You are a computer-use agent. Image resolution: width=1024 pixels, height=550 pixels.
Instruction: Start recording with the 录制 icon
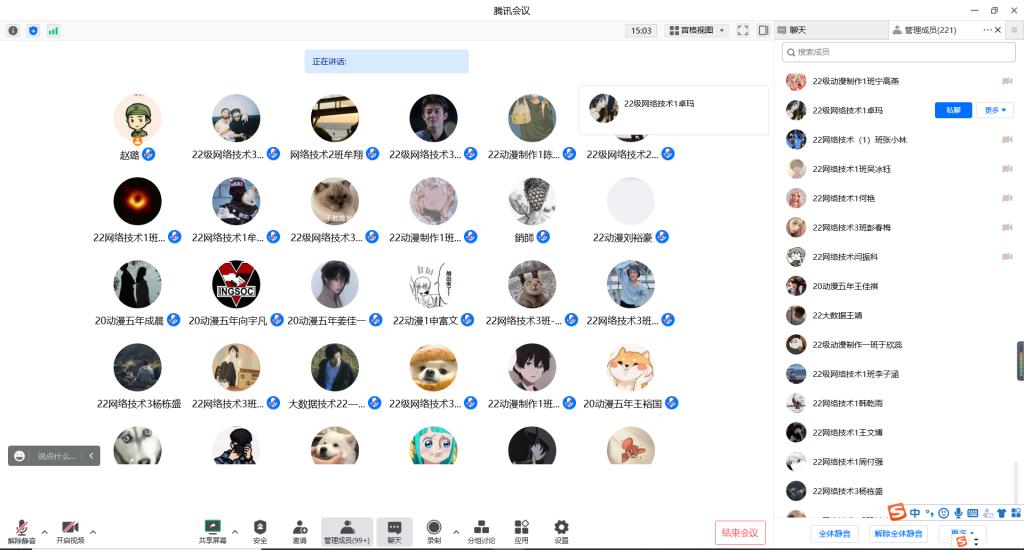(x=434, y=530)
